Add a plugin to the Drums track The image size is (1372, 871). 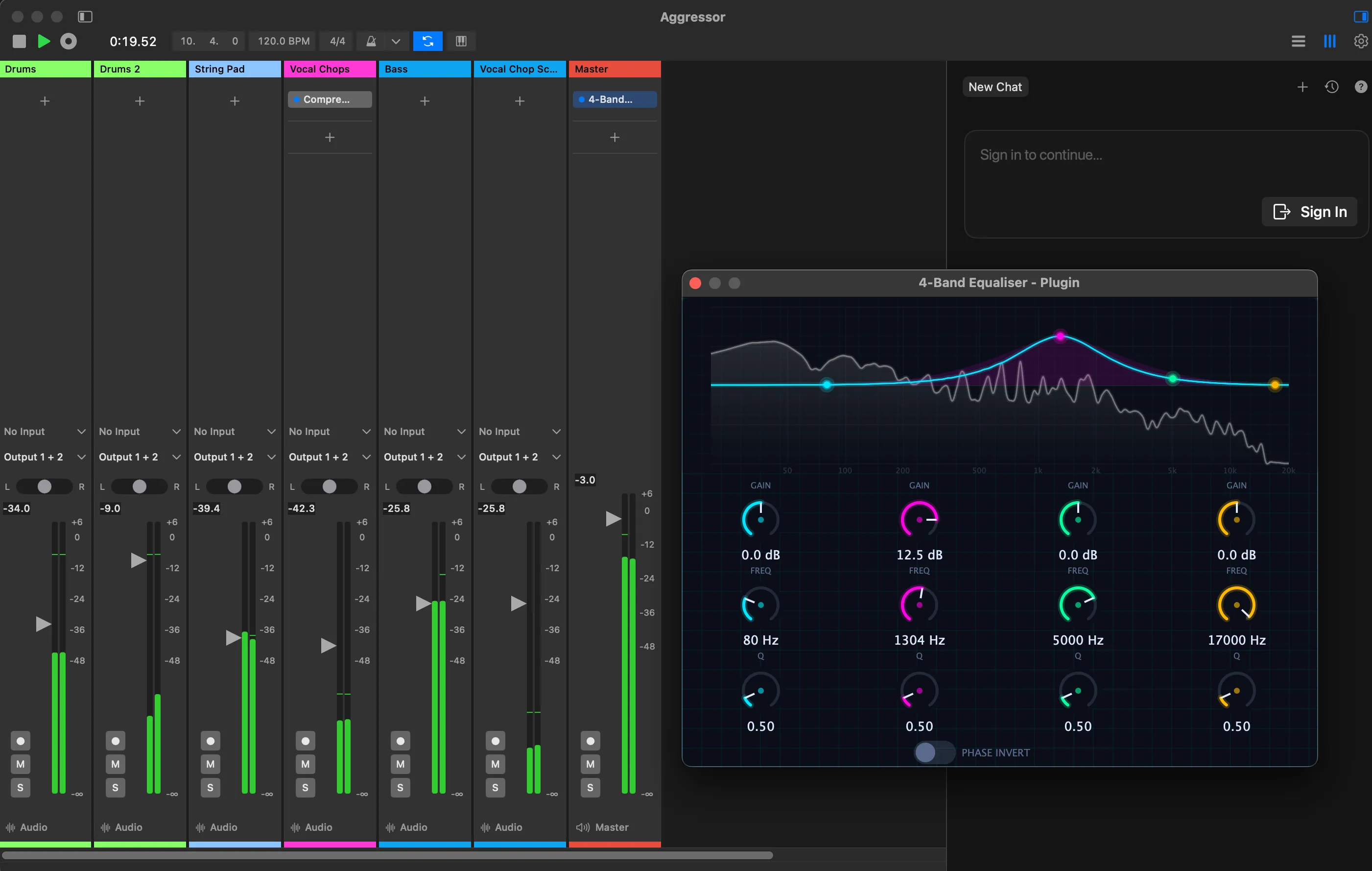coord(45,101)
